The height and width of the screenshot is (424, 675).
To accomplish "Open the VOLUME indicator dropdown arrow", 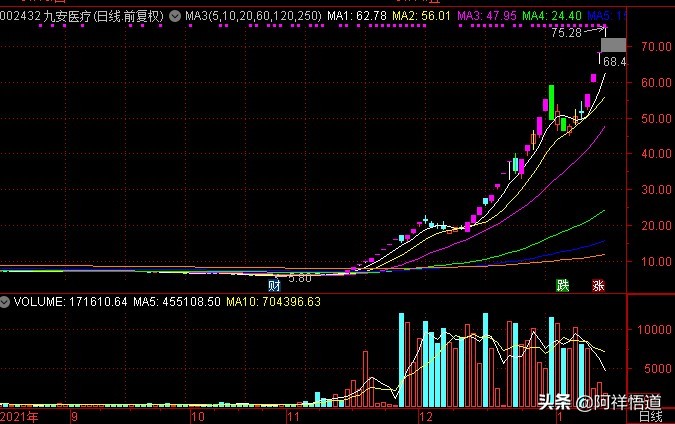I will [x=4, y=302].
